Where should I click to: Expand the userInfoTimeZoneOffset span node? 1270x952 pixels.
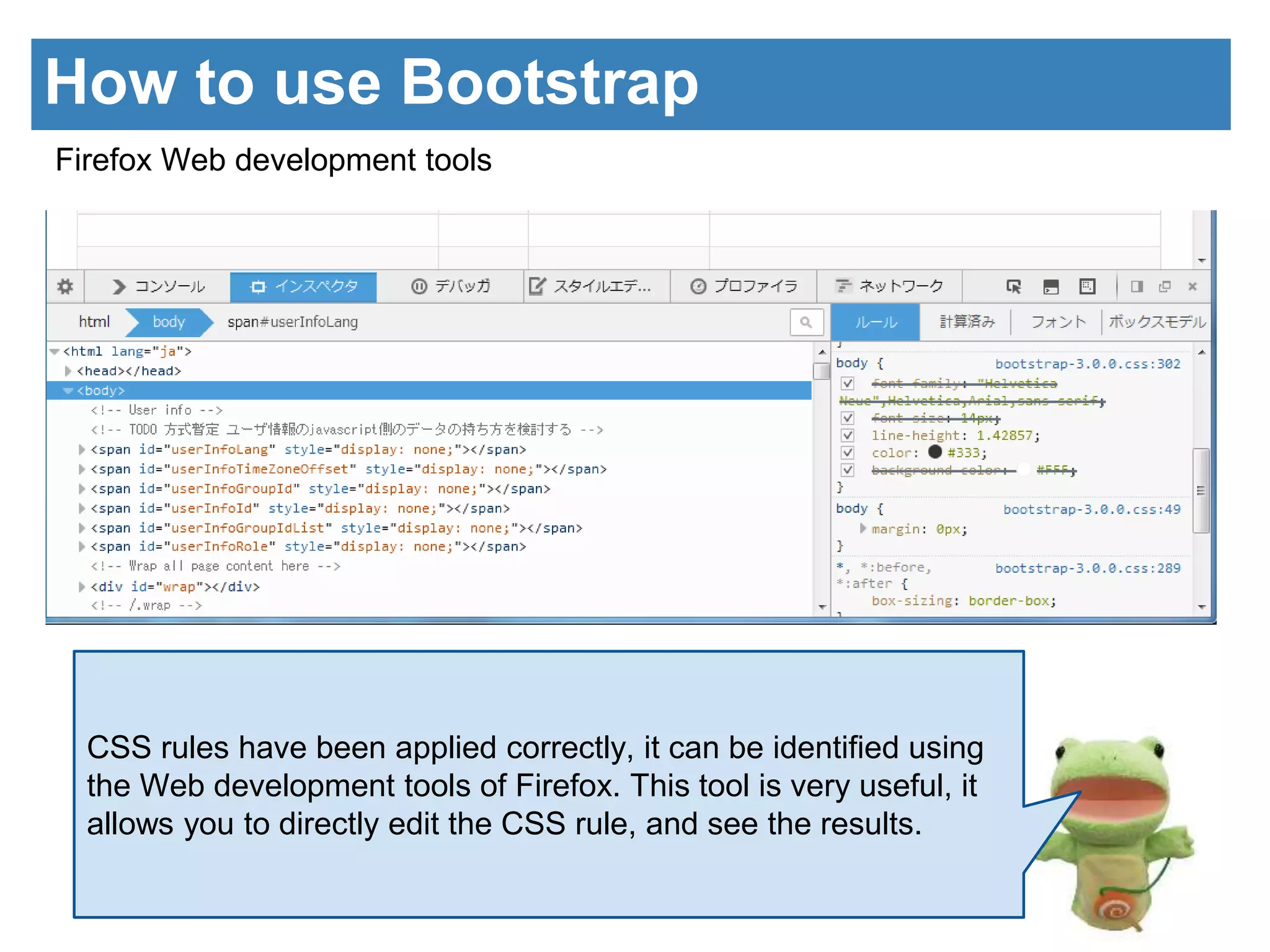(82, 469)
